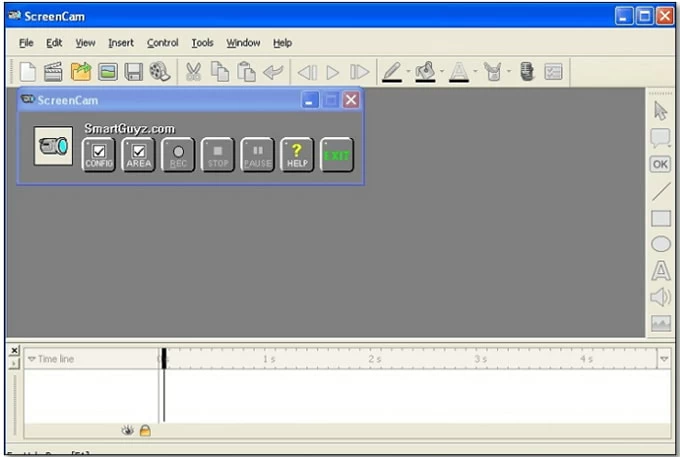The image size is (680, 457).
Task: Open dropdown at timeline ruler right end
Action: tap(664, 358)
